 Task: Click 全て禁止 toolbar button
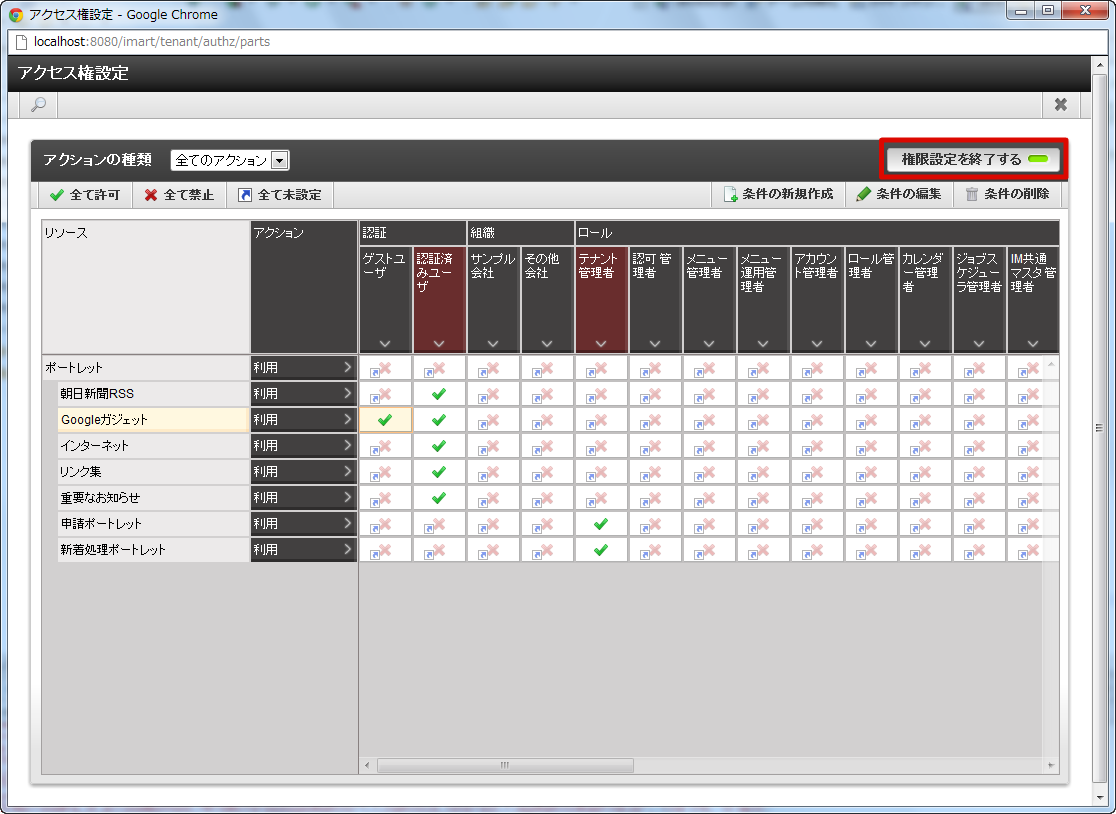[179, 195]
